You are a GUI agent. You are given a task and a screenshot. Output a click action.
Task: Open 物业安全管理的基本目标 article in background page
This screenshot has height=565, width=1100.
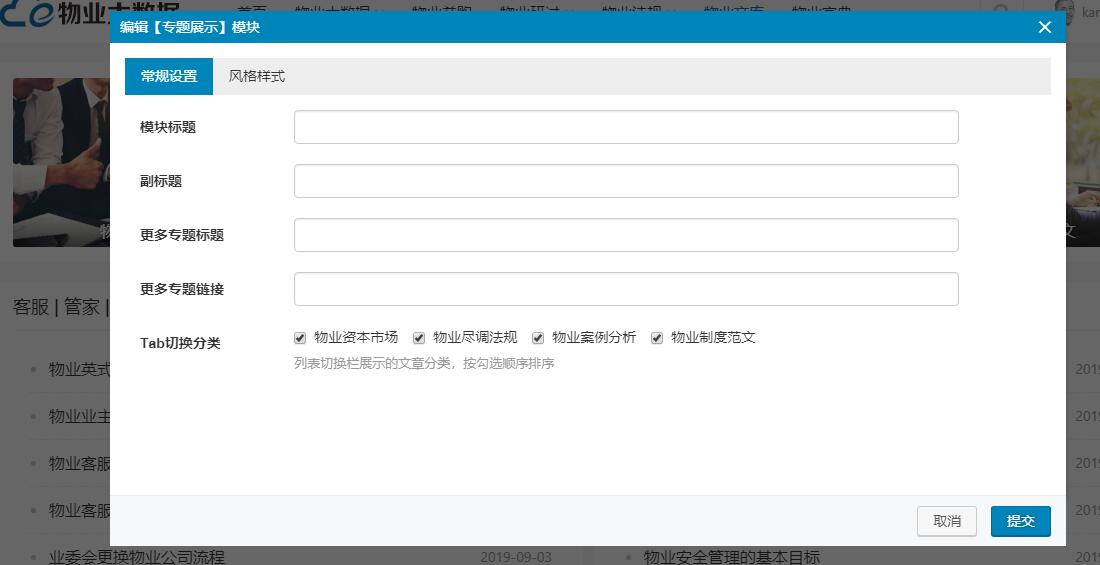pos(732,557)
